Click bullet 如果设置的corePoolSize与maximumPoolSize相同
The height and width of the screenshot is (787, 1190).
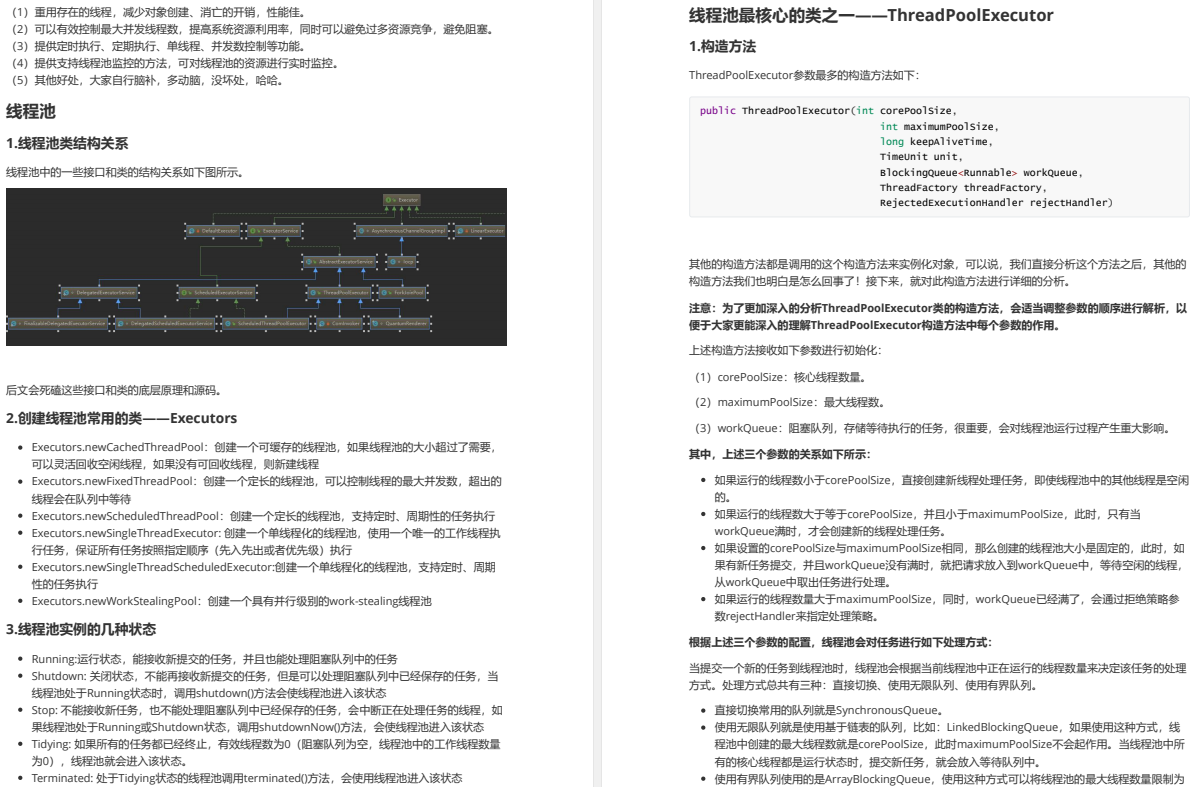click(x=949, y=565)
